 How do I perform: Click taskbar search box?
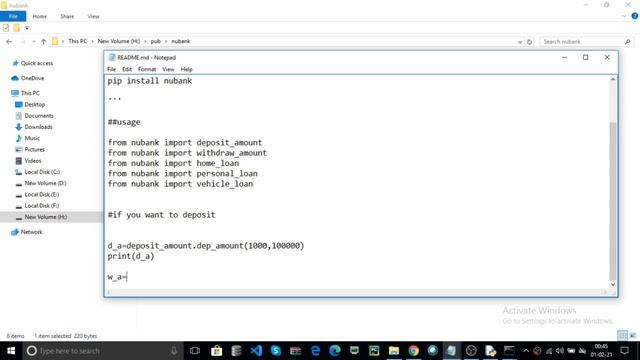(103, 351)
